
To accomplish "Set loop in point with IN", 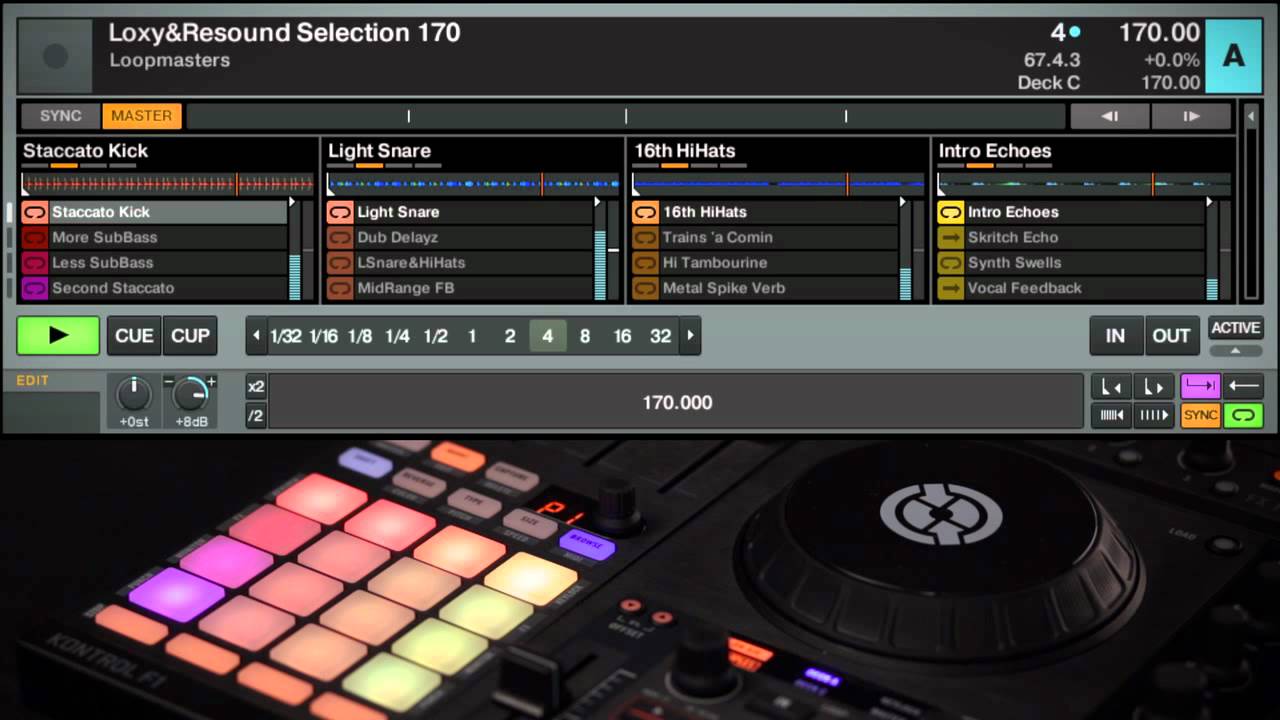I will [x=1115, y=336].
